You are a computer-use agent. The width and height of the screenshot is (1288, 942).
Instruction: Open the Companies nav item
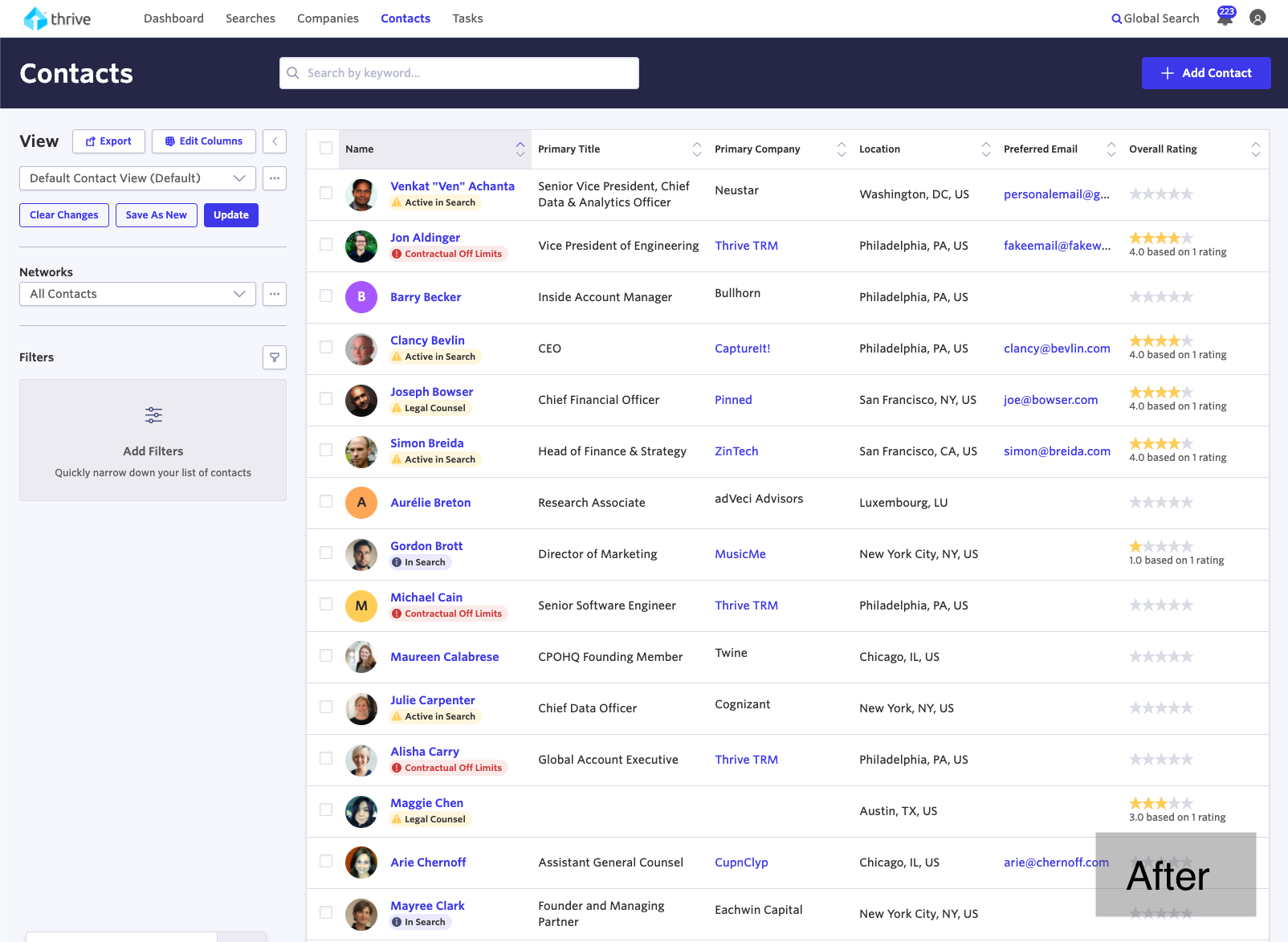point(328,18)
